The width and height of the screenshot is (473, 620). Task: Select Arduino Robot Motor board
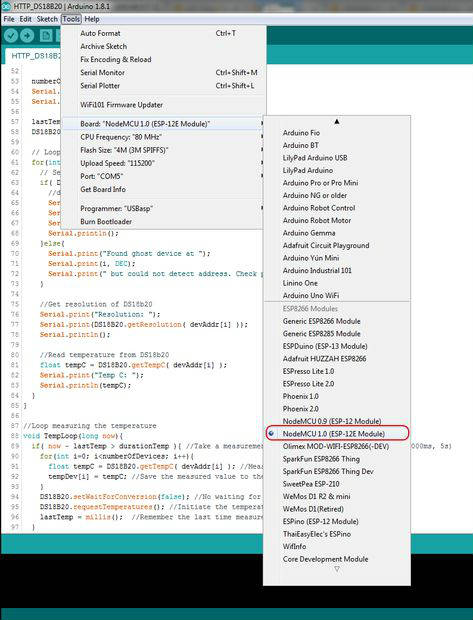point(337,220)
